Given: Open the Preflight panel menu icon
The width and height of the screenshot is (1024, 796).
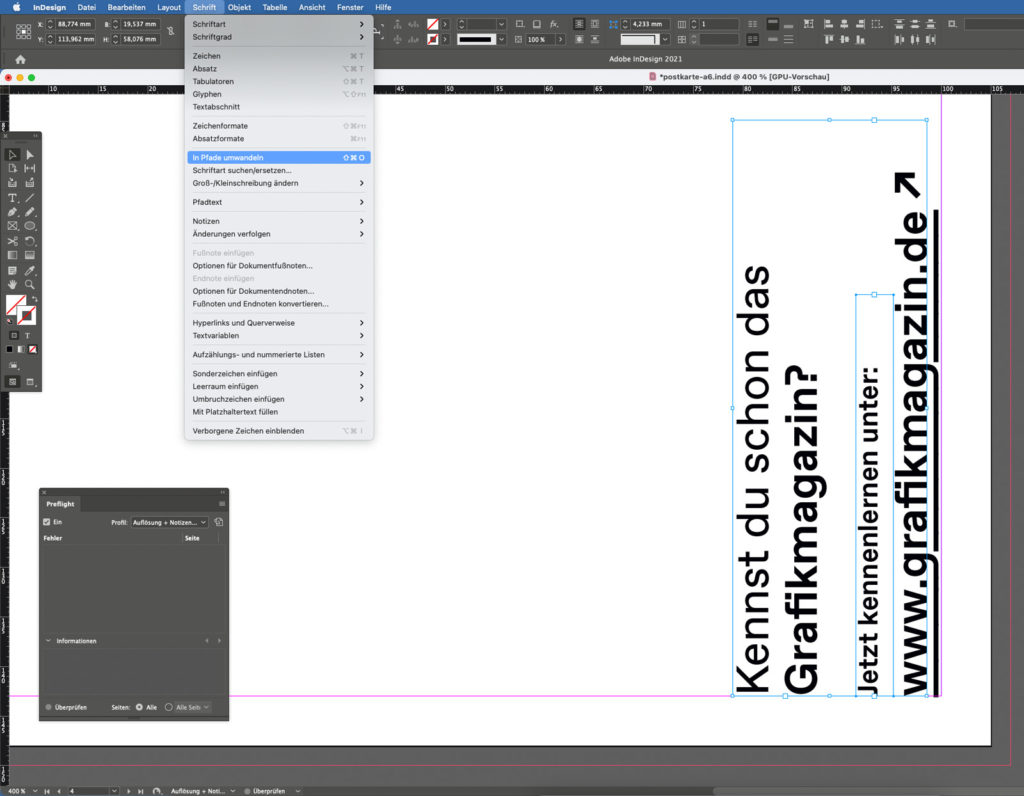Looking at the screenshot, I should click(222, 504).
